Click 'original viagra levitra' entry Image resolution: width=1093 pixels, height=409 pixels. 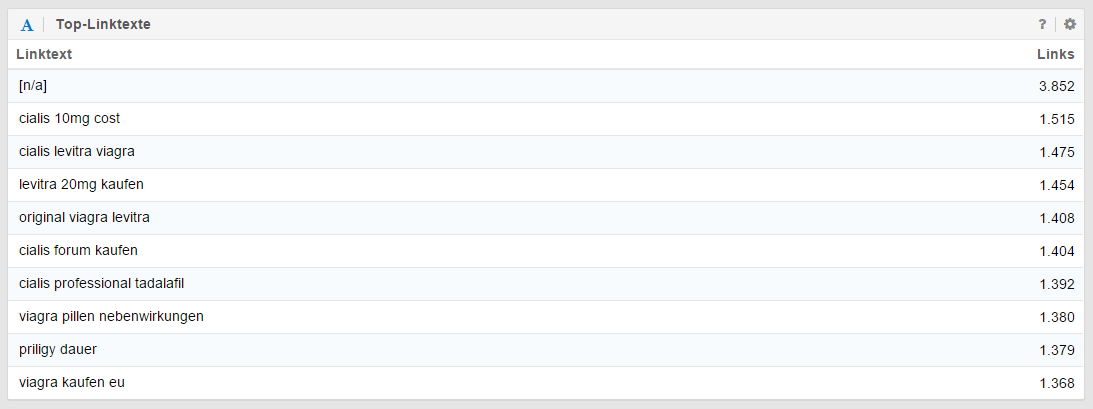pos(84,218)
